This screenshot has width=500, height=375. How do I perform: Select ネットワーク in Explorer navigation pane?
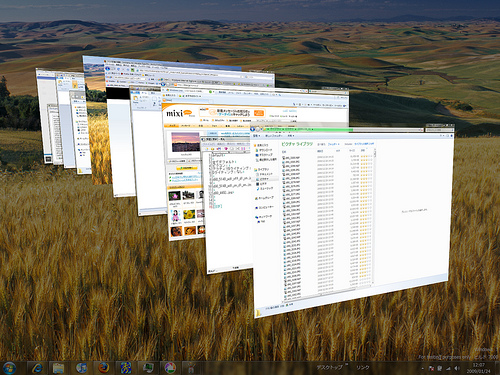pyautogui.click(x=264, y=217)
